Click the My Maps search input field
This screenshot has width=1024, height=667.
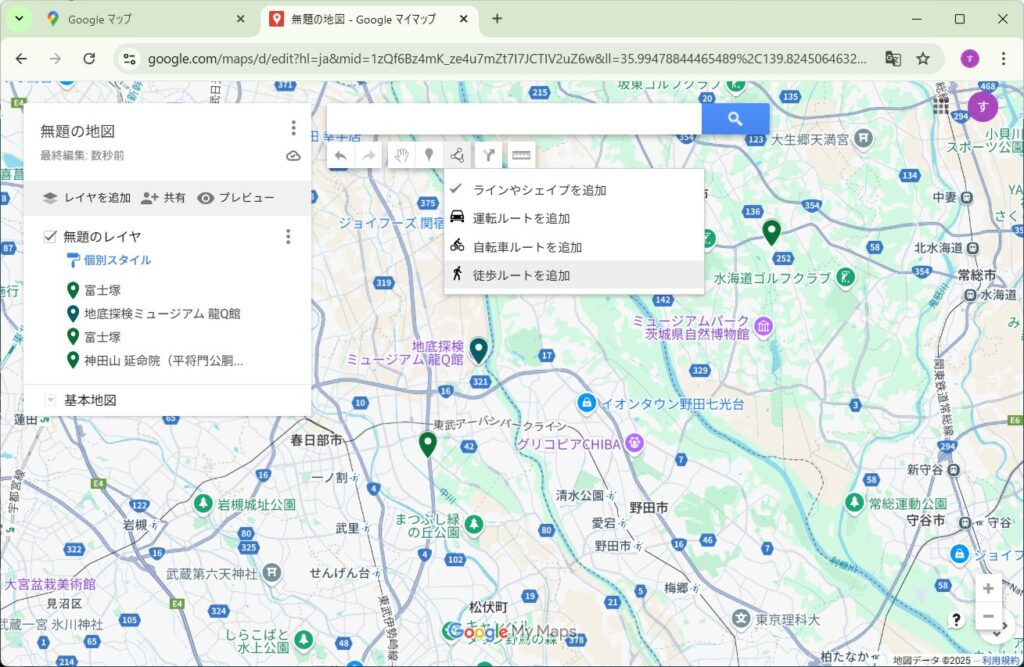[x=515, y=119]
